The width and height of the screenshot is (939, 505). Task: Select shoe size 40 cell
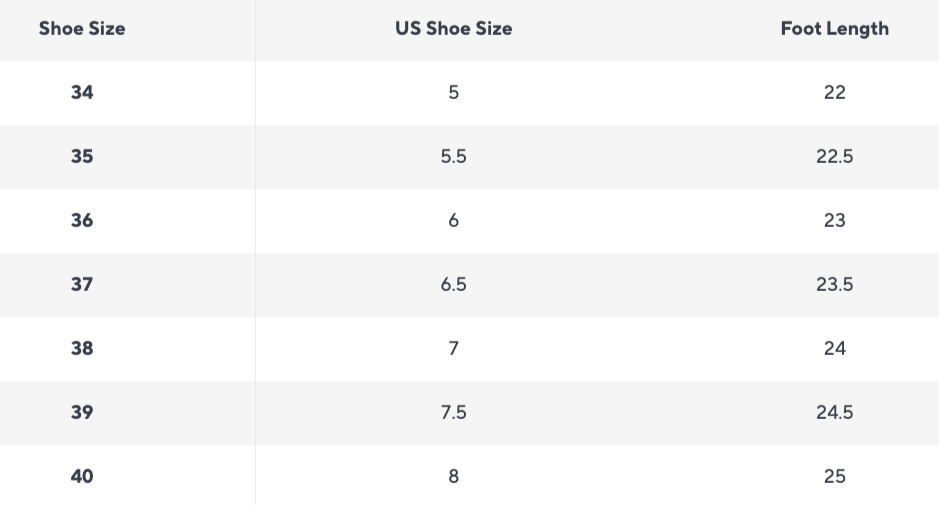click(x=82, y=476)
